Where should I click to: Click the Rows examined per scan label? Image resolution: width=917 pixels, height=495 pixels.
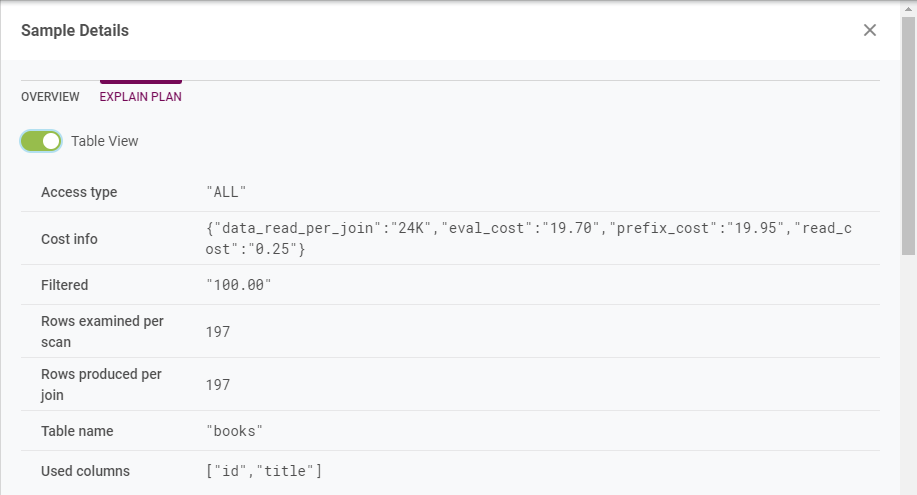pyautogui.click(x=102, y=331)
